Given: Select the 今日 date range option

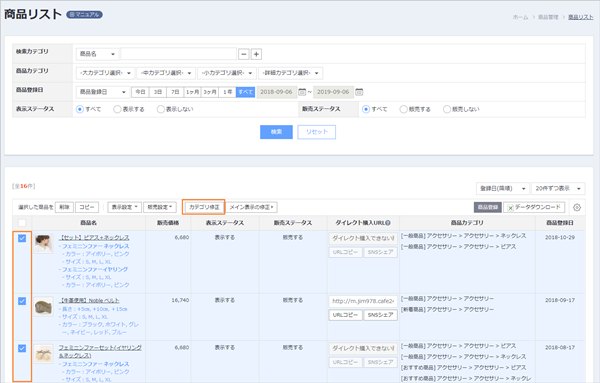Looking at the screenshot, I should click(x=140, y=92).
